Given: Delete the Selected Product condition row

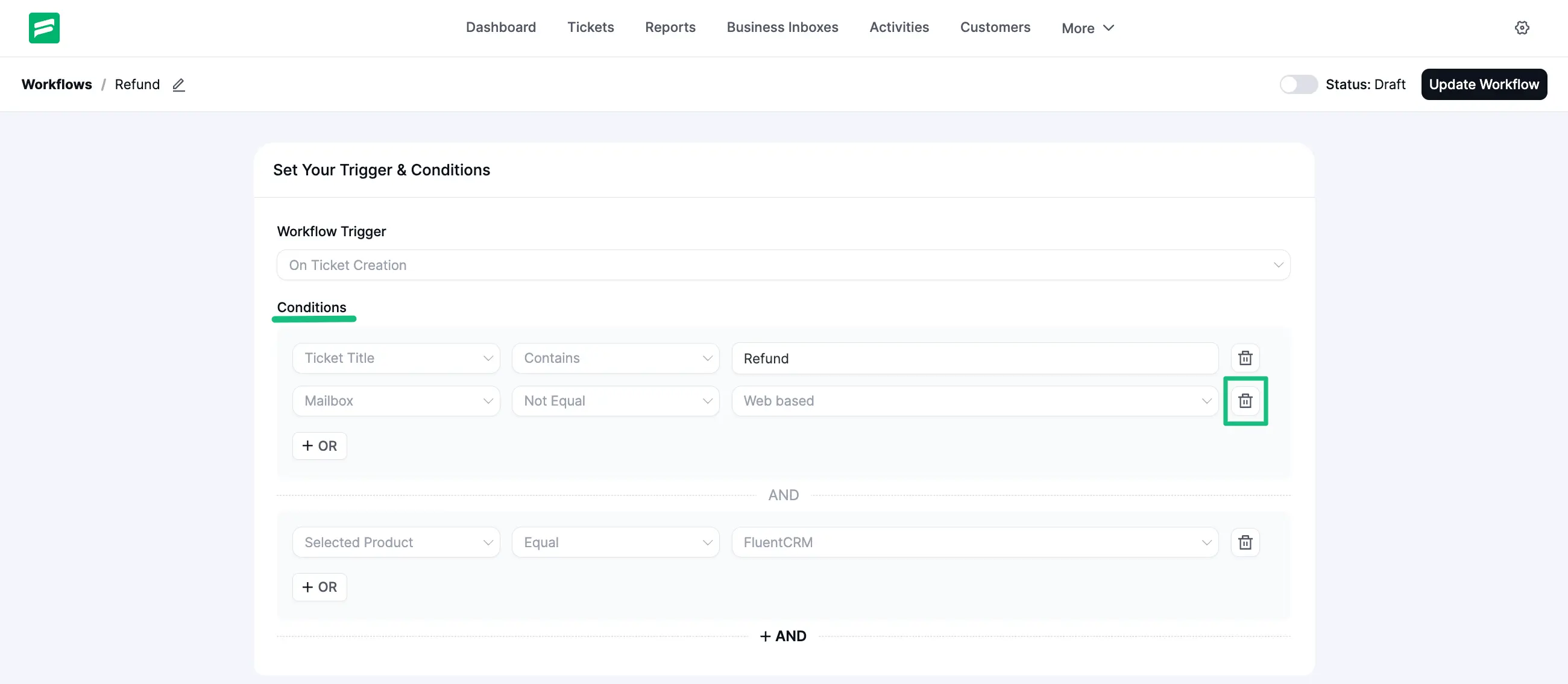Looking at the screenshot, I should pos(1245,542).
